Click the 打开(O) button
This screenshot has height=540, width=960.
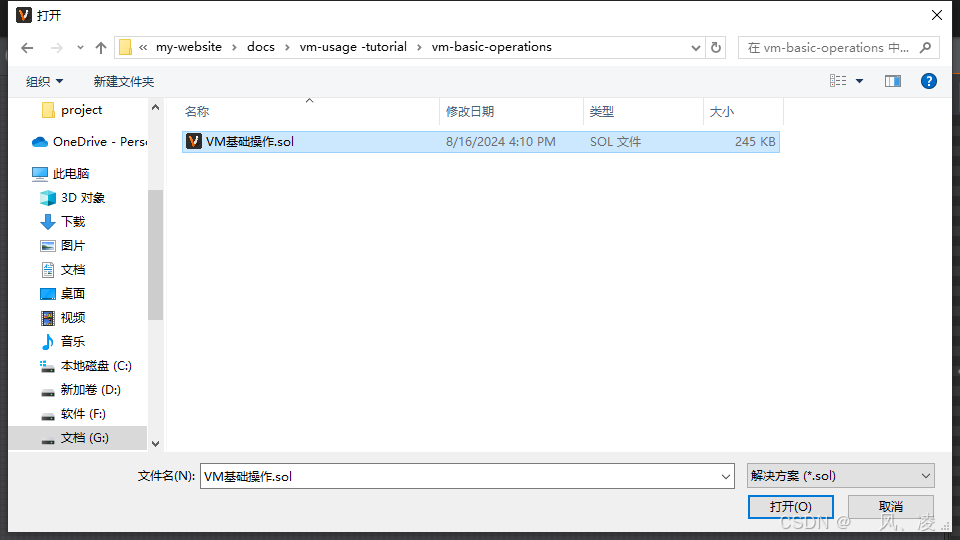[x=790, y=507]
